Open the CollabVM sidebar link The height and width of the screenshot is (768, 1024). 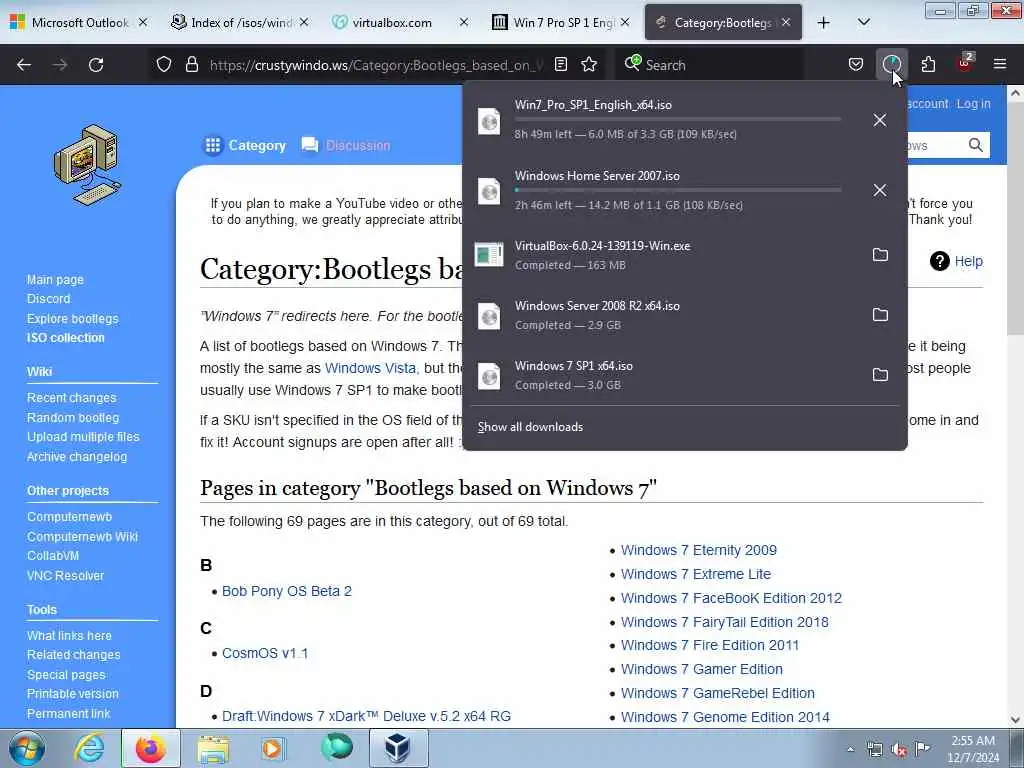(x=53, y=556)
